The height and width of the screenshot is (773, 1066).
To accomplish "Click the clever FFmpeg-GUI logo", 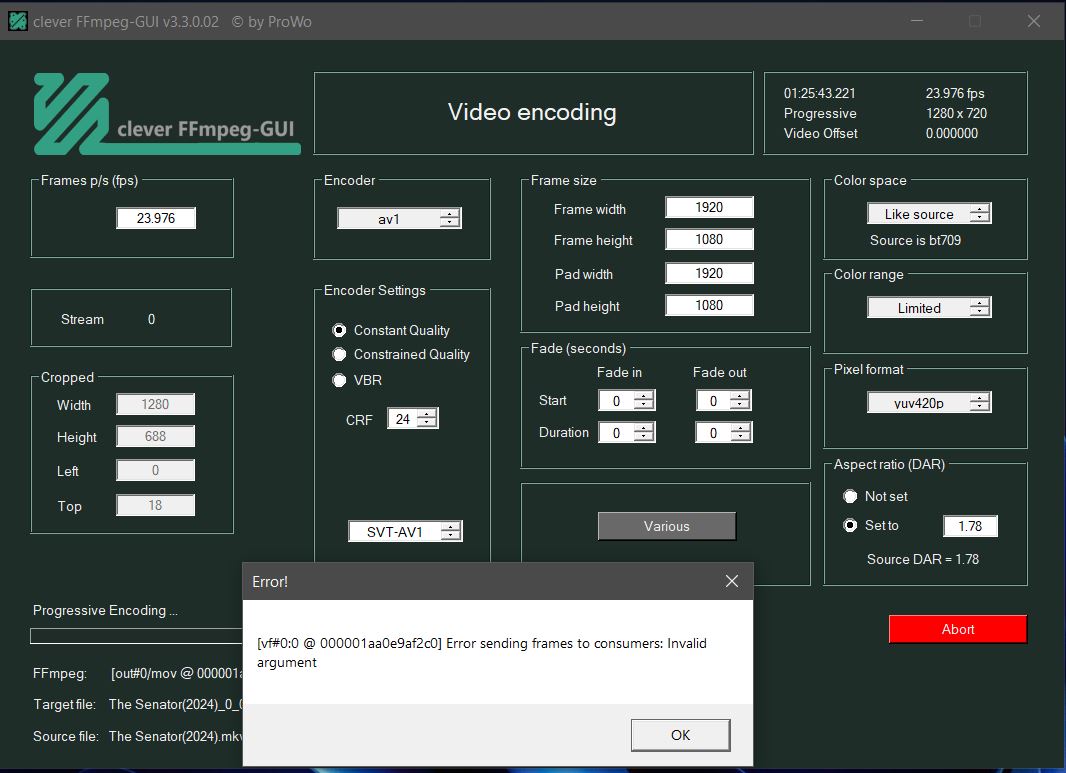I will pos(167,114).
